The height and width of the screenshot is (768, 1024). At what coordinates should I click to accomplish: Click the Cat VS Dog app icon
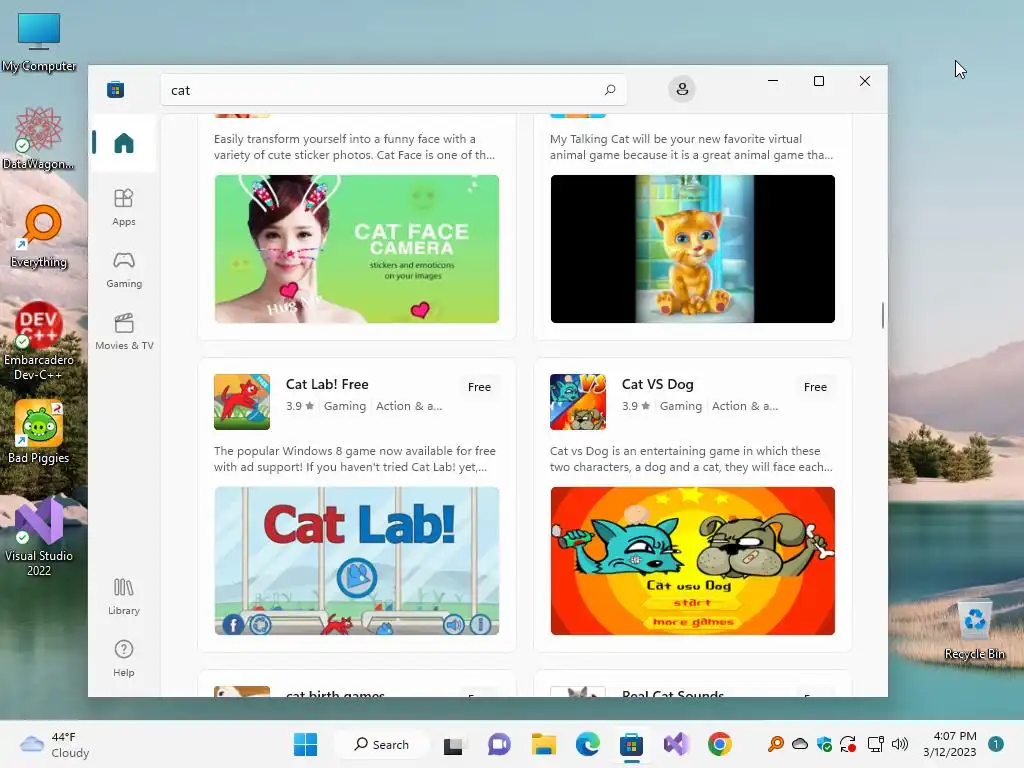(578, 402)
